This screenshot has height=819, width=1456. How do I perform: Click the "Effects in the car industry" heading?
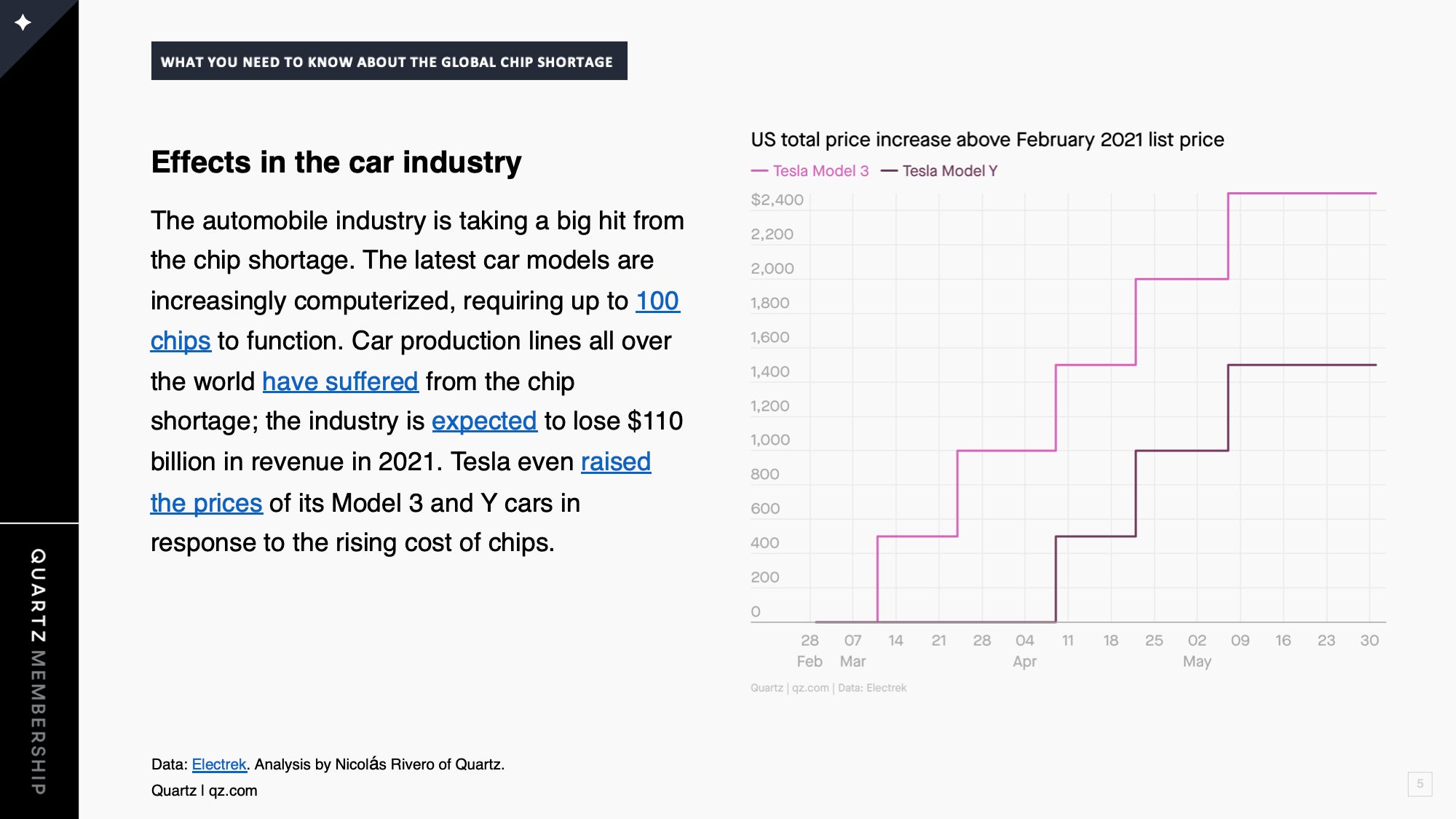point(336,162)
